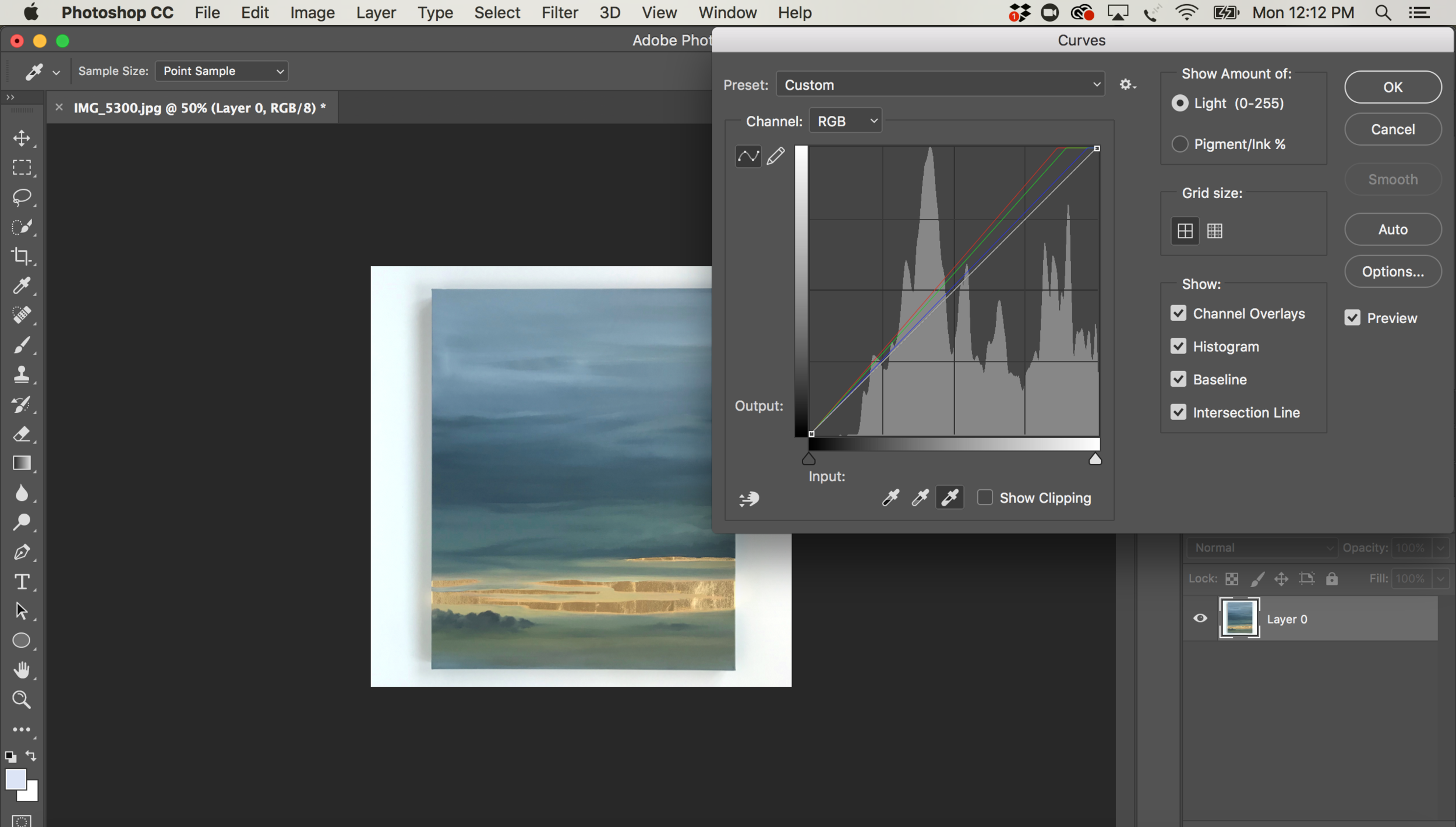
Task: Open the preset options gear menu
Action: 1128,85
